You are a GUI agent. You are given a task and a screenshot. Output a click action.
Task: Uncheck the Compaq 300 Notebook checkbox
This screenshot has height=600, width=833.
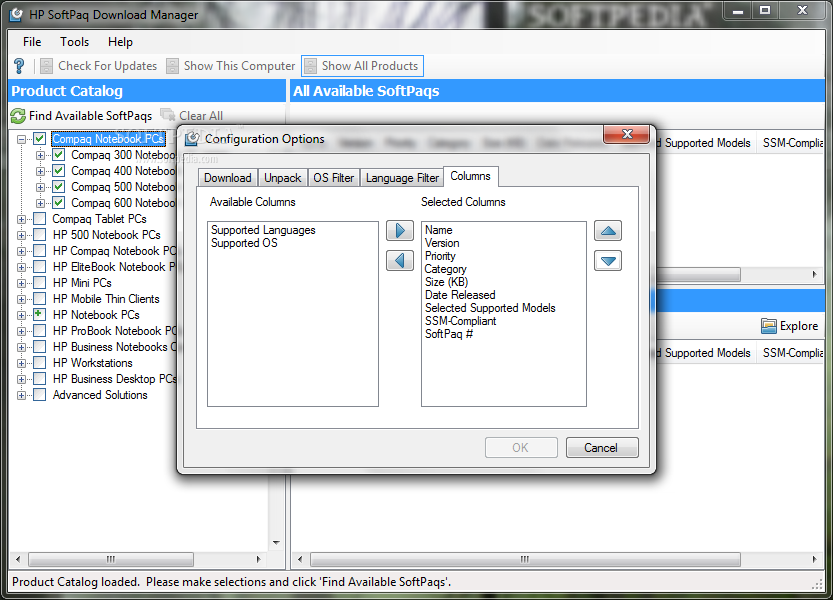(58, 155)
